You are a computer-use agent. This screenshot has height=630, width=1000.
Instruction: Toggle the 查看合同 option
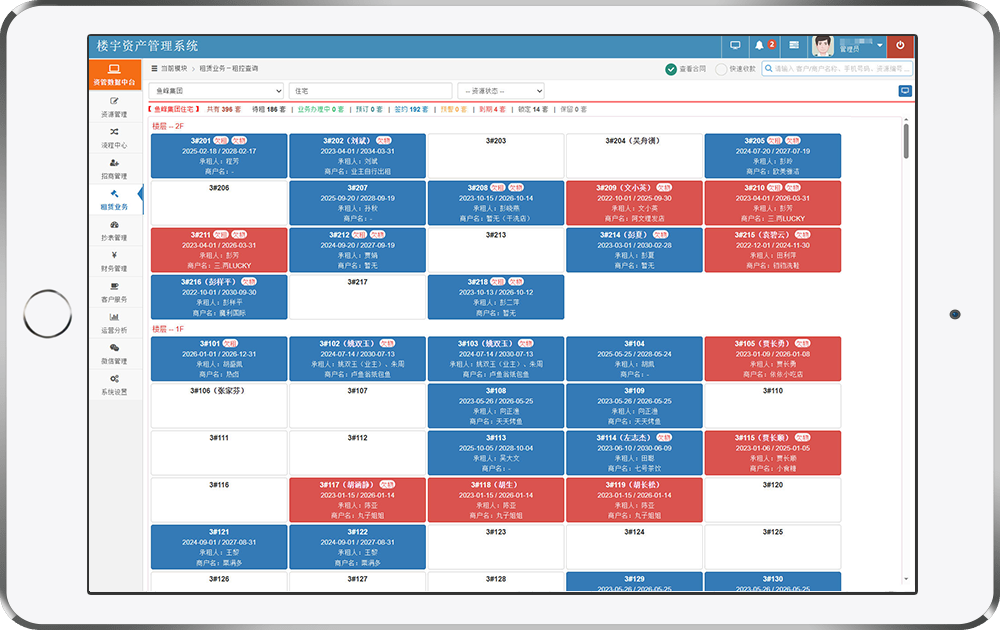(686, 69)
